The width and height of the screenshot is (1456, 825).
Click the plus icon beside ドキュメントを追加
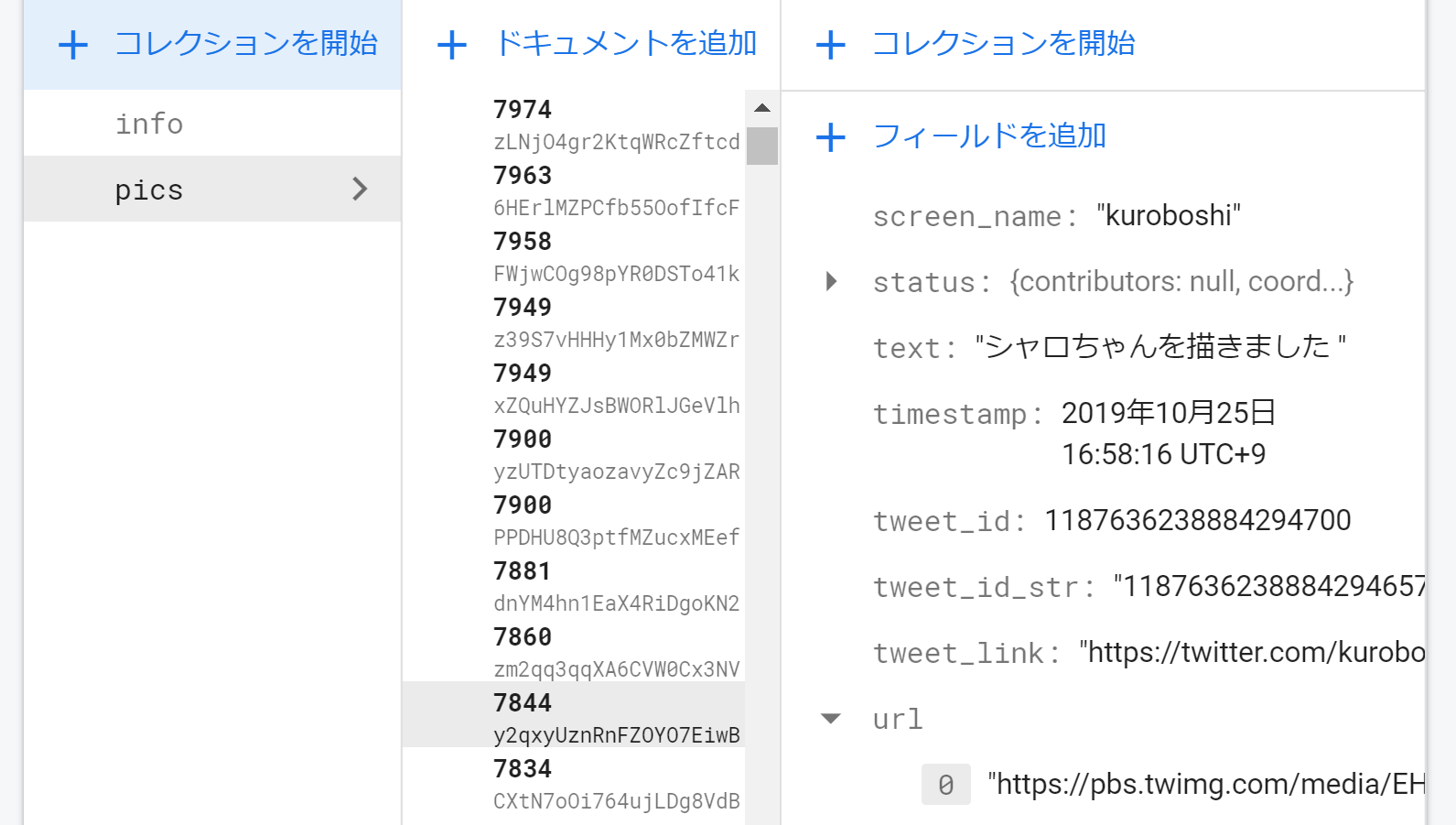tap(452, 45)
